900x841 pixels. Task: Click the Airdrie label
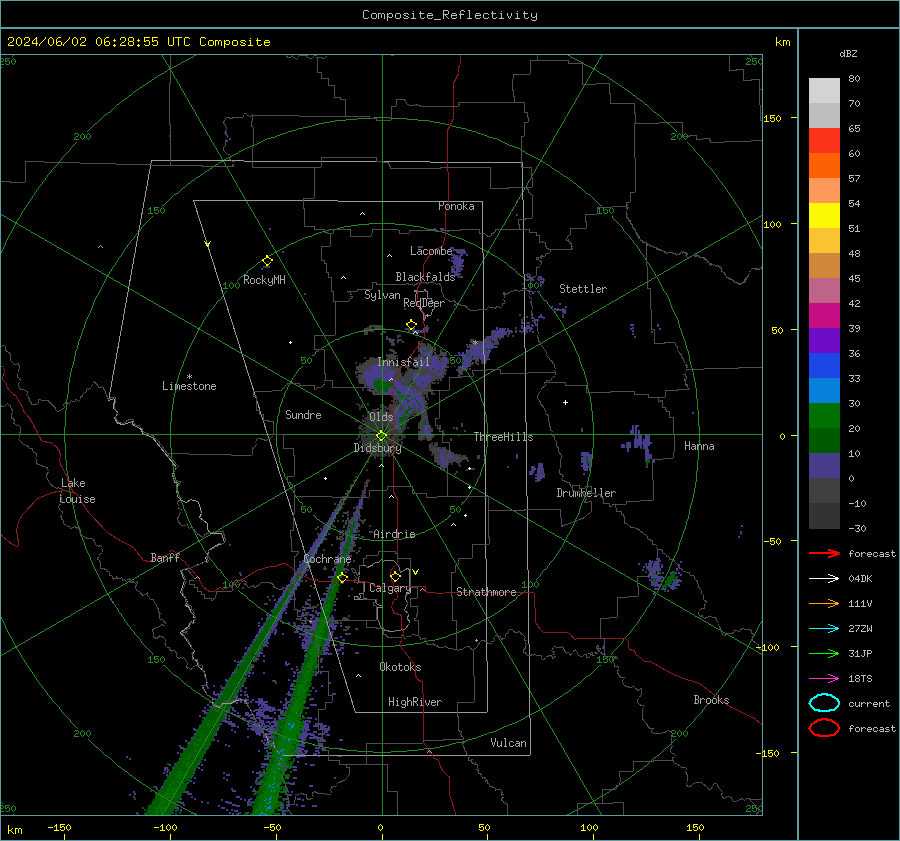pos(394,534)
